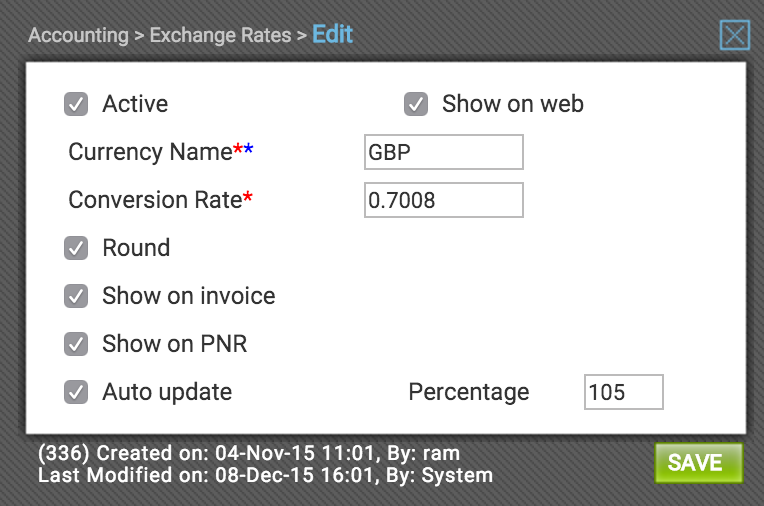The height and width of the screenshot is (506, 764).
Task: Toggle the Show on web checkbox
Action: click(x=416, y=104)
